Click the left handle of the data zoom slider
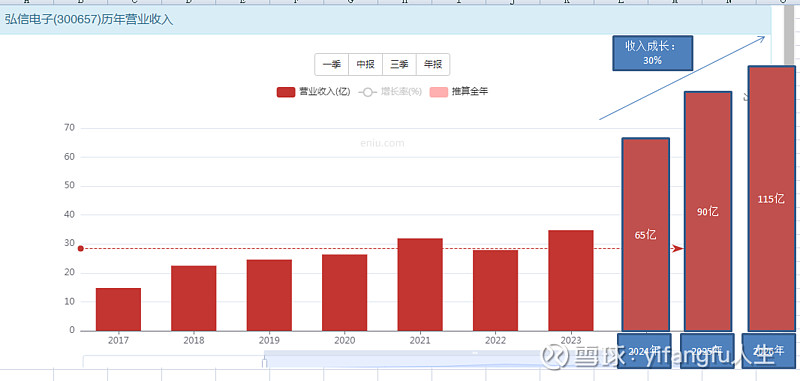This screenshot has width=800, height=381. [x=264, y=363]
